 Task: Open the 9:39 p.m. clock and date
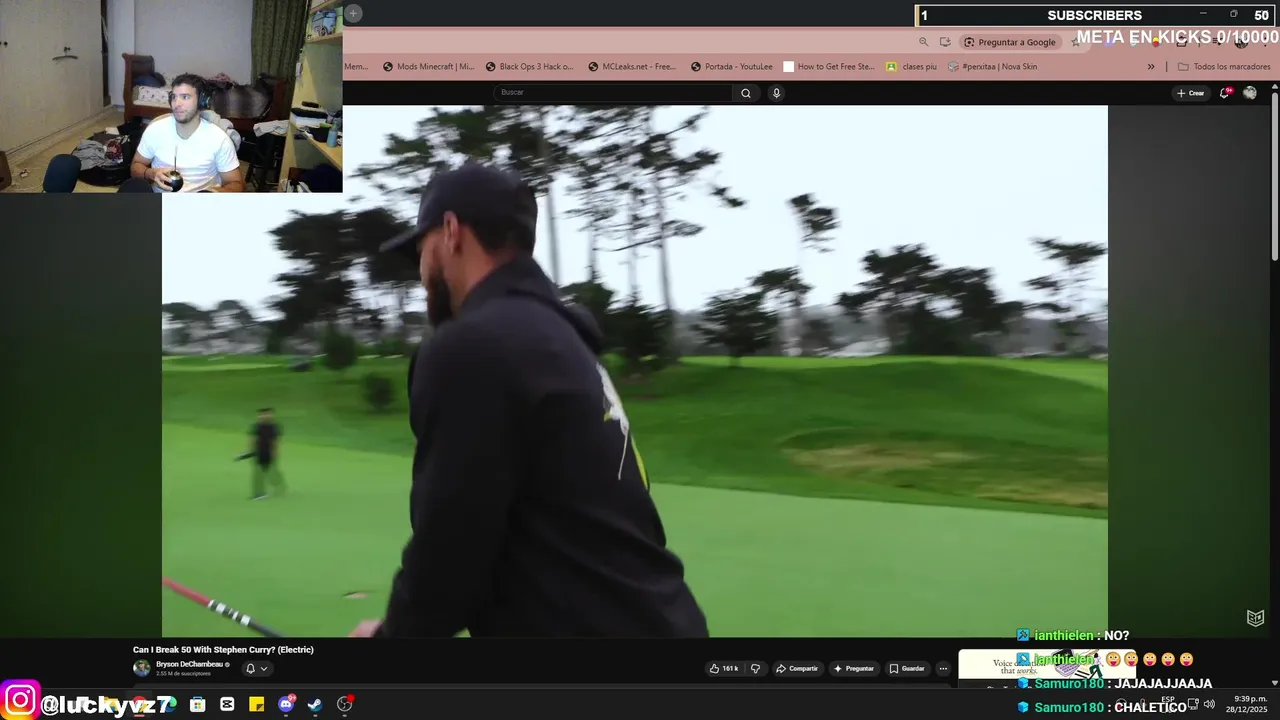click(x=1248, y=704)
